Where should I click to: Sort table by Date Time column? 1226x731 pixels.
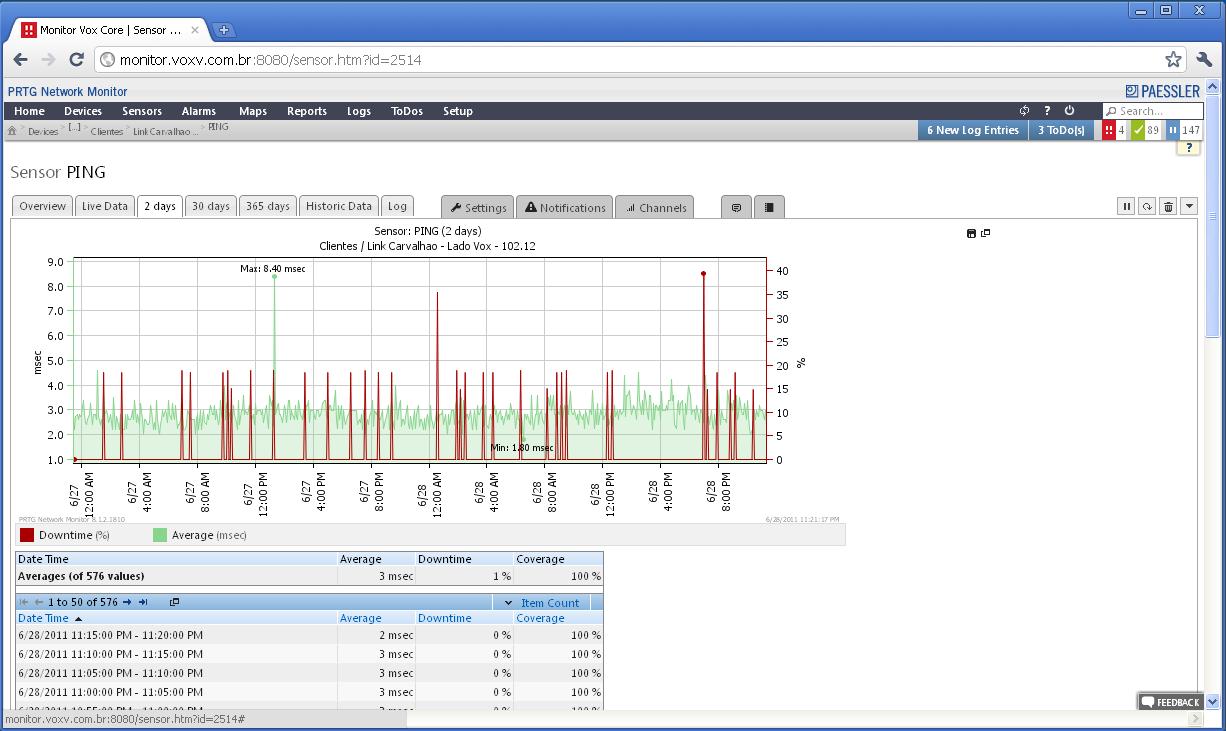pos(44,618)
